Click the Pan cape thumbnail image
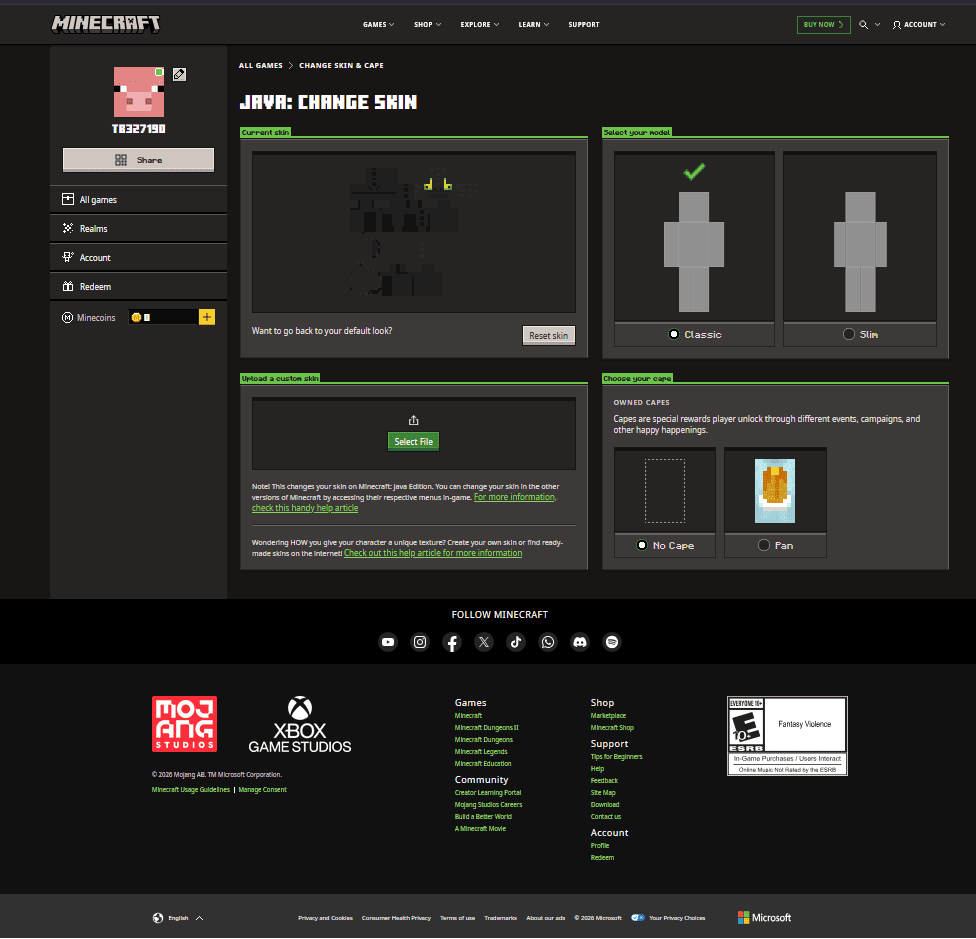976x939 pixels. (x=775, y=491)
